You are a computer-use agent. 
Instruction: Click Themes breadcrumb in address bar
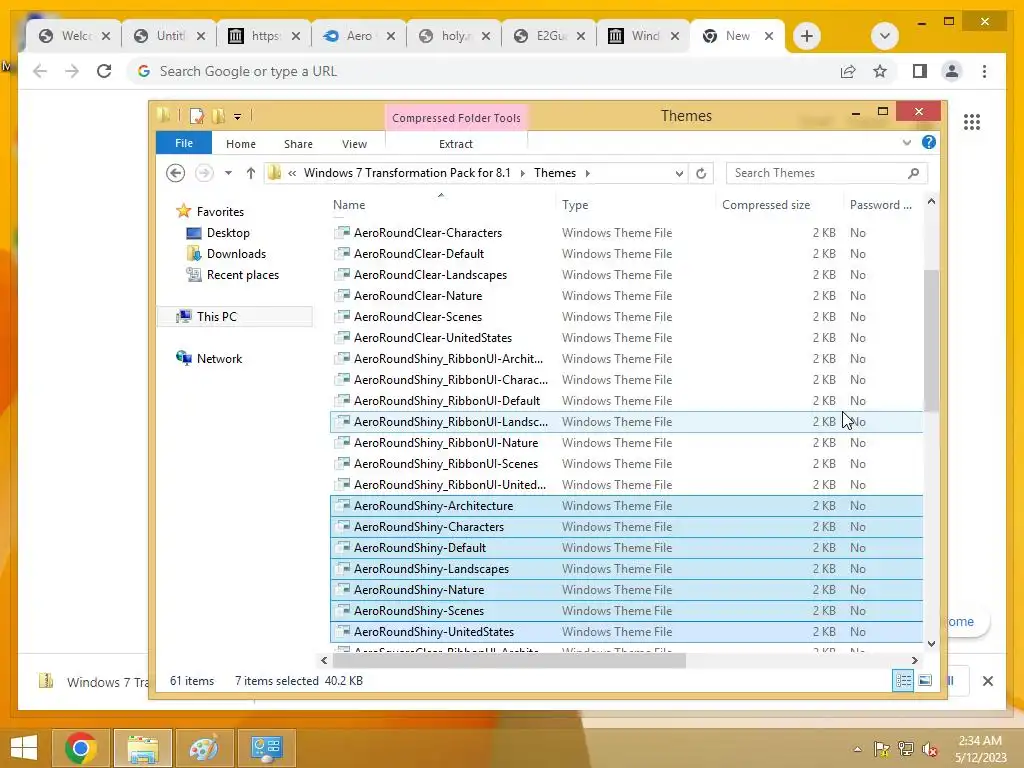pyautogui.click(x=554, y=173)
